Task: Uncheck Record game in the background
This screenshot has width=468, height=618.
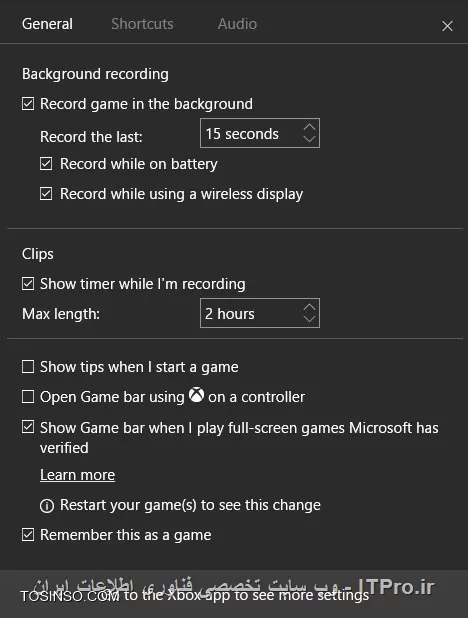Action: click(28, 104)
